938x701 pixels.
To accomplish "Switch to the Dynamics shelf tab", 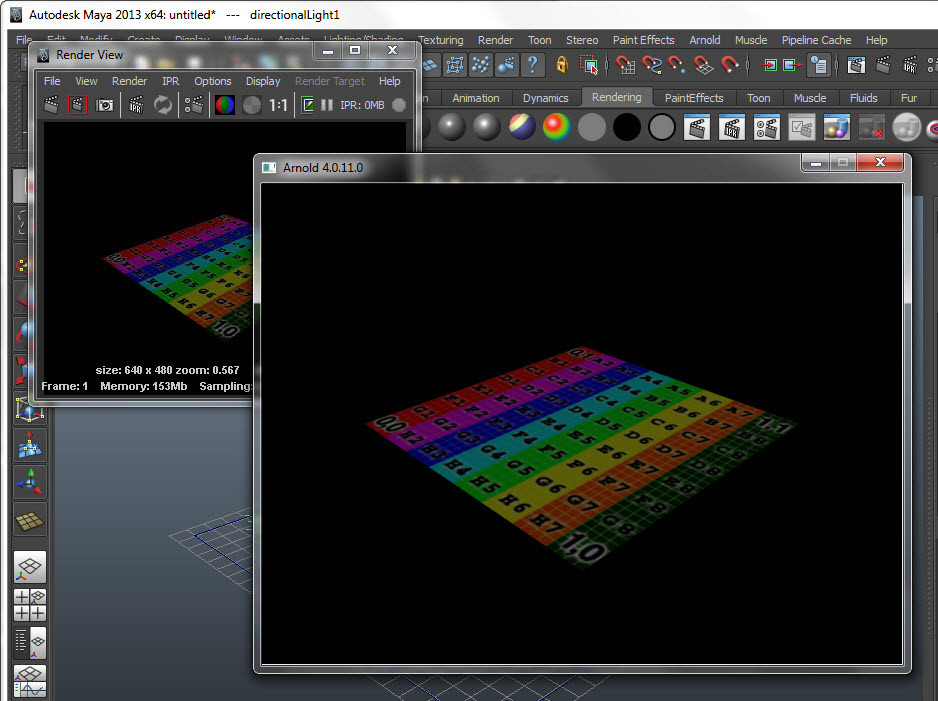I will point(545,98).
